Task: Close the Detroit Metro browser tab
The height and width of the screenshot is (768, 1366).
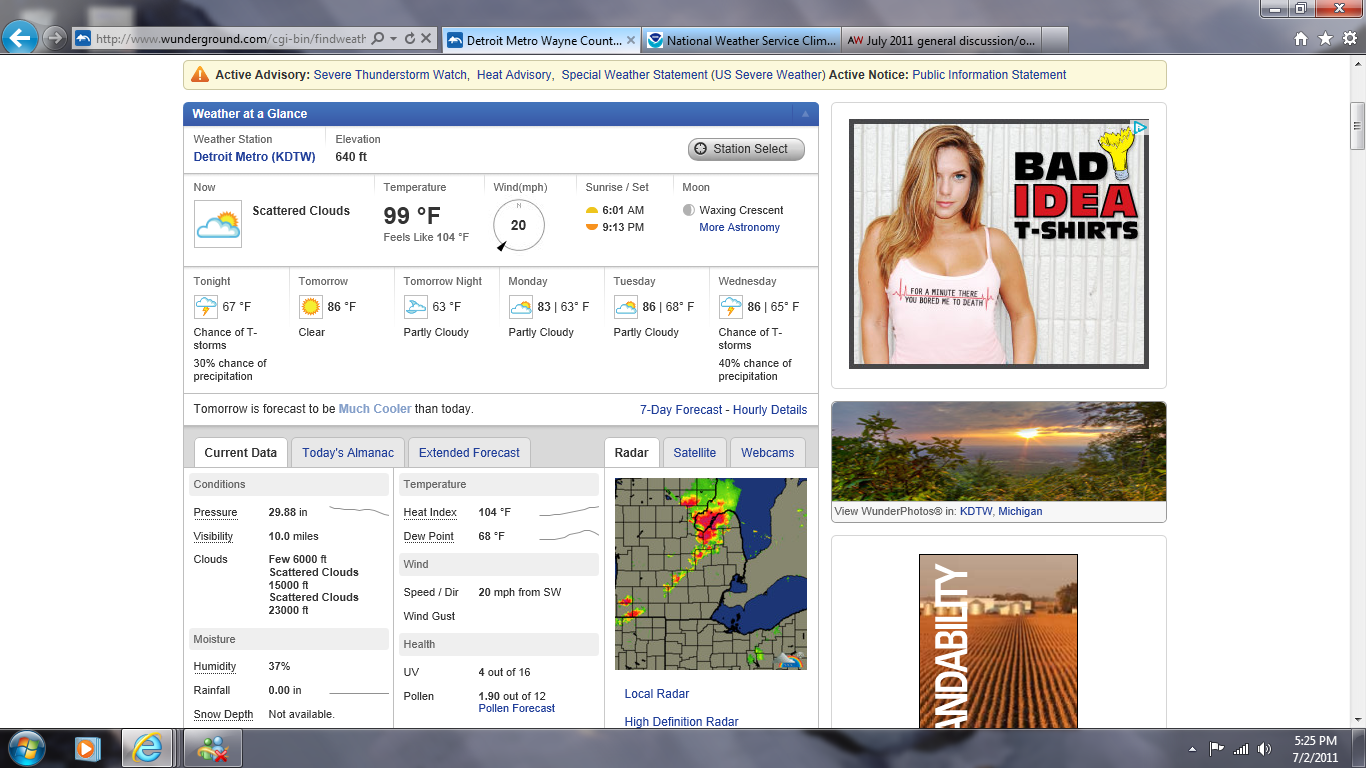Action: tap(631, 41)
